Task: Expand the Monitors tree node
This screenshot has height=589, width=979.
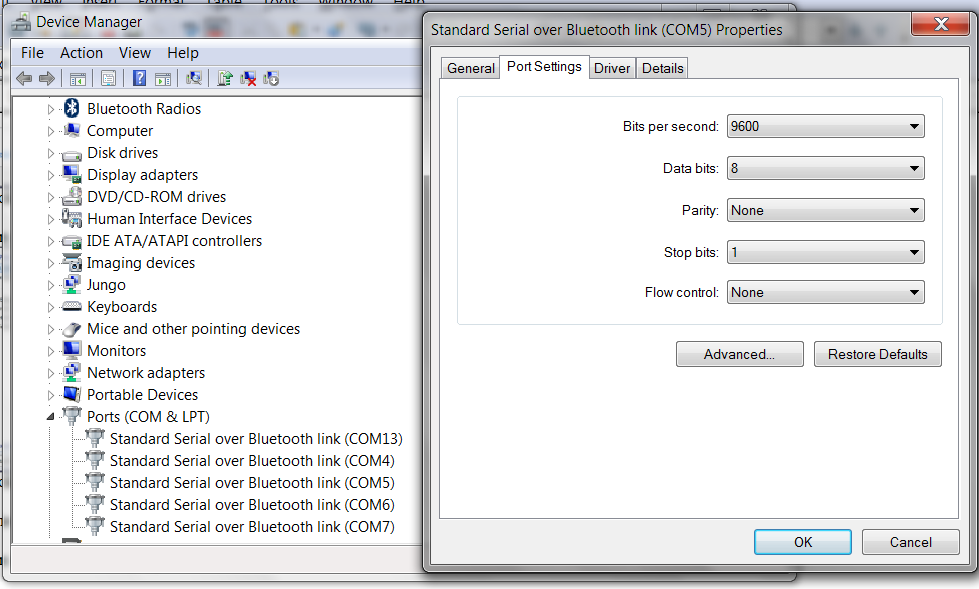Action: tap(51, 352)
